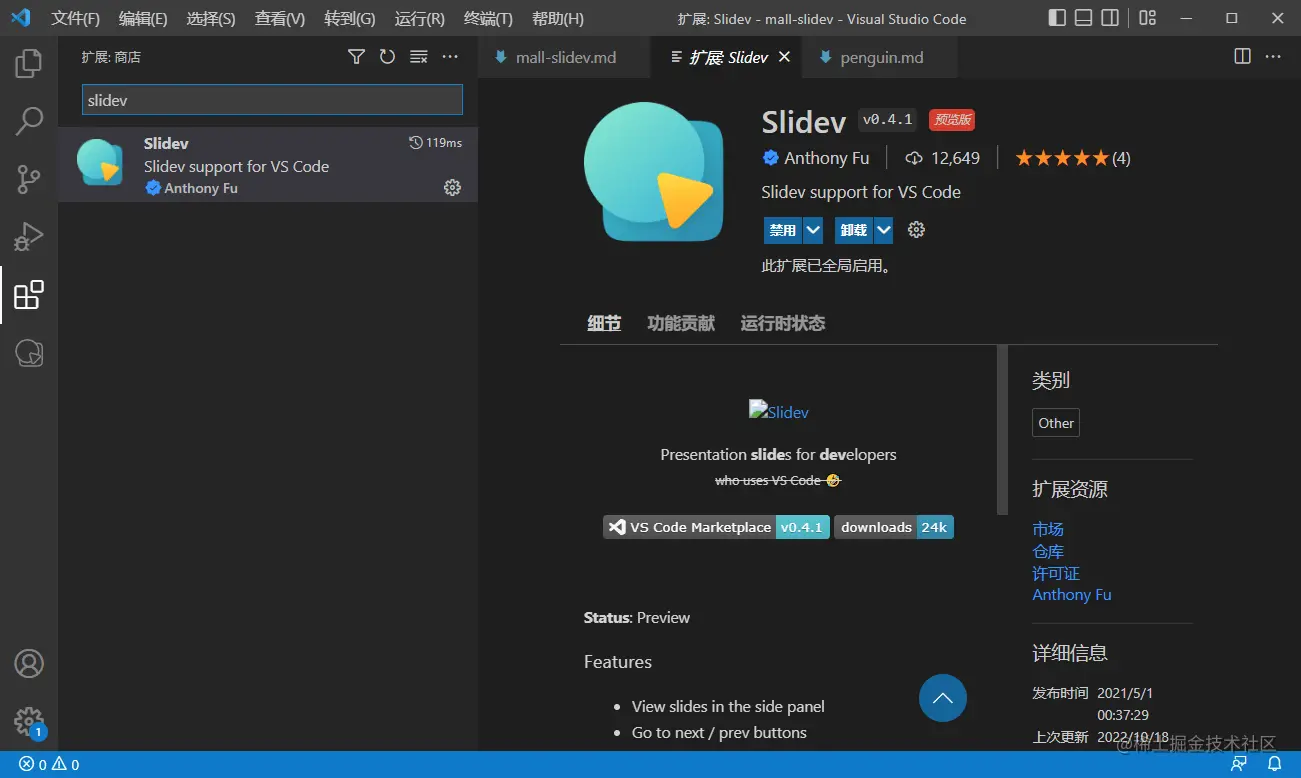Screen dimensions: 1301x778
Task: Click the five-star rating (4)
Action: 1072,158
